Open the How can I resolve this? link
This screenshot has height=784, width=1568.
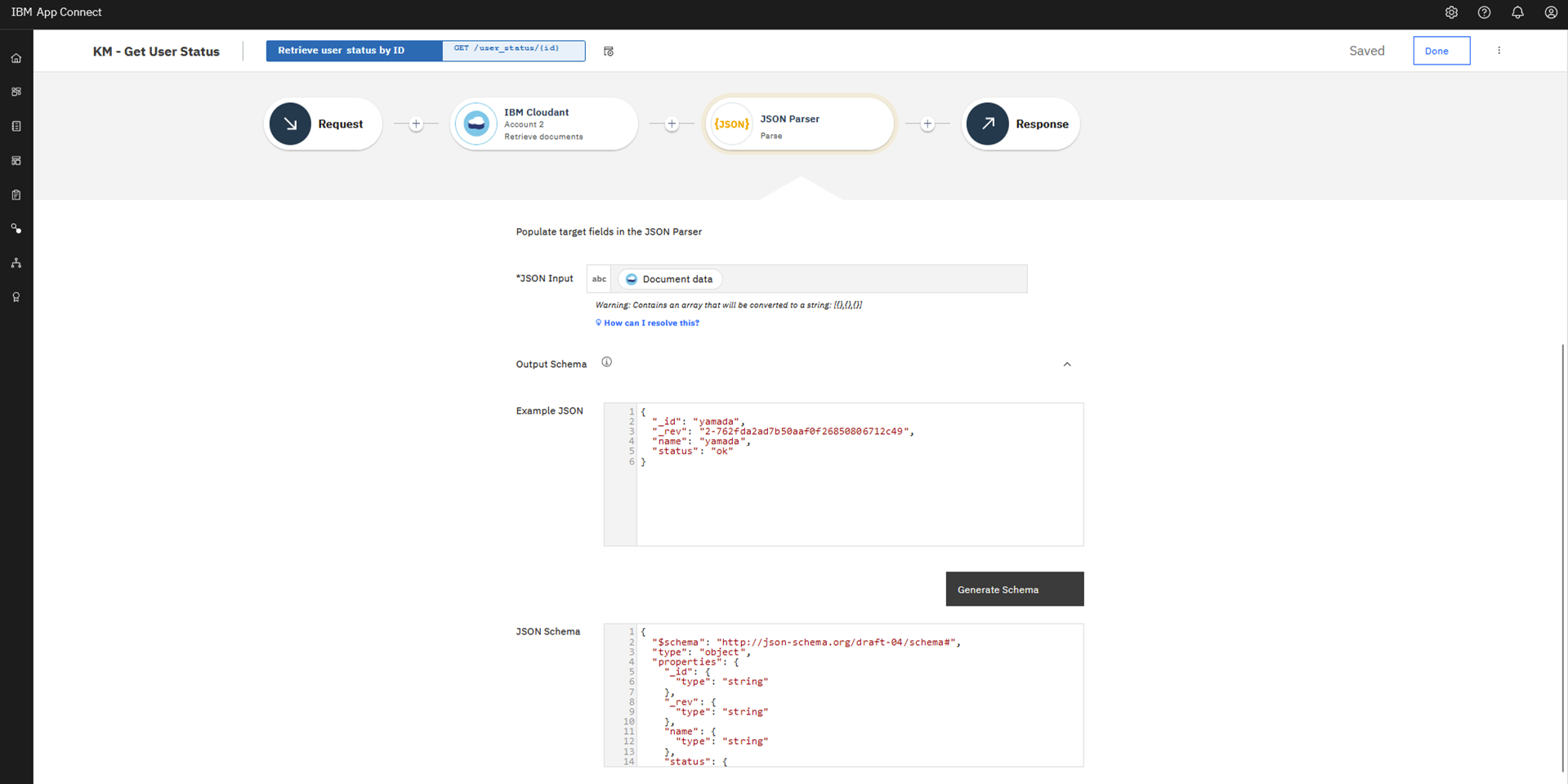coord(651,323)
